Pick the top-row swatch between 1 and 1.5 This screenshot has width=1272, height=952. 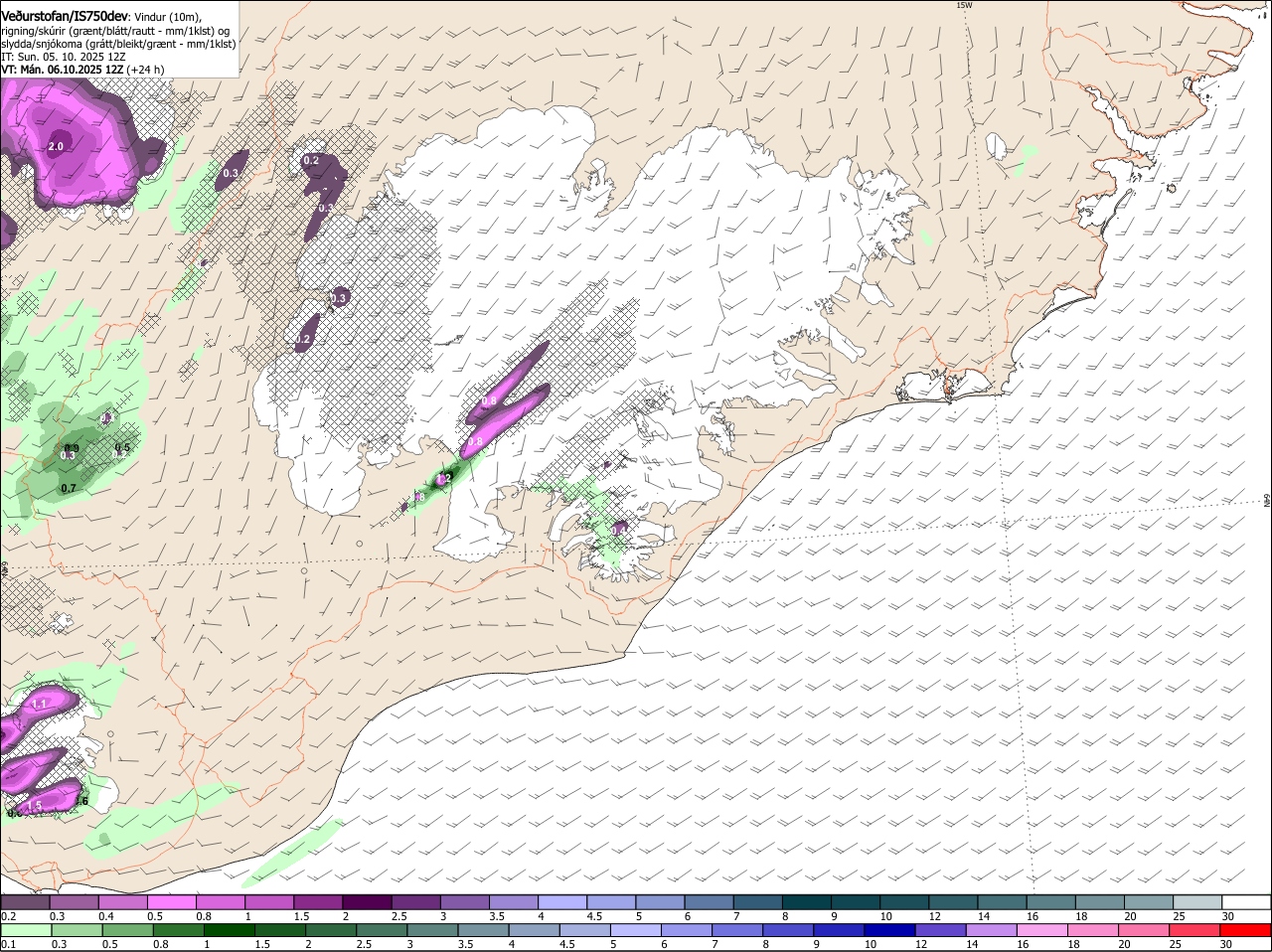coord(269,901)
